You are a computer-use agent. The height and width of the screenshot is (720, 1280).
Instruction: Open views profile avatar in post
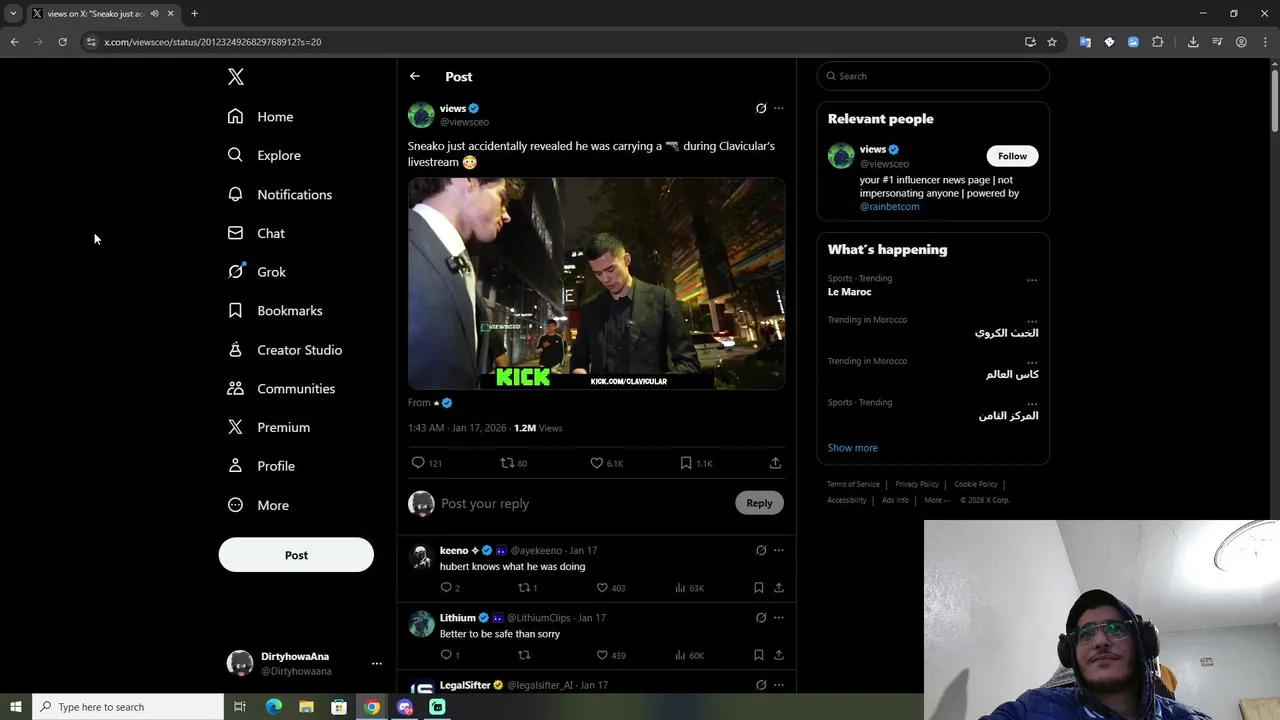pyautogui.click(x=421, y=115)
